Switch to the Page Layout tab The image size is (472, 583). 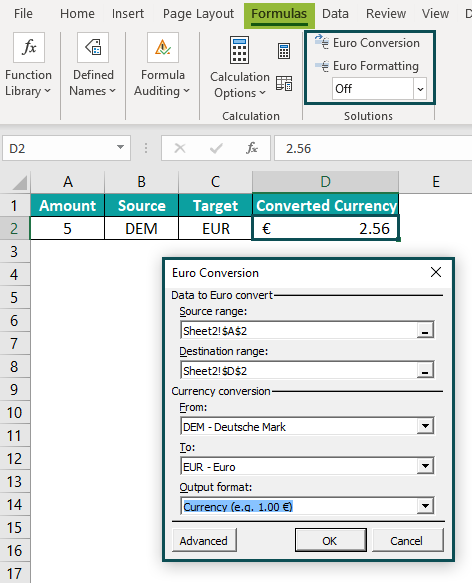(198, 14)
